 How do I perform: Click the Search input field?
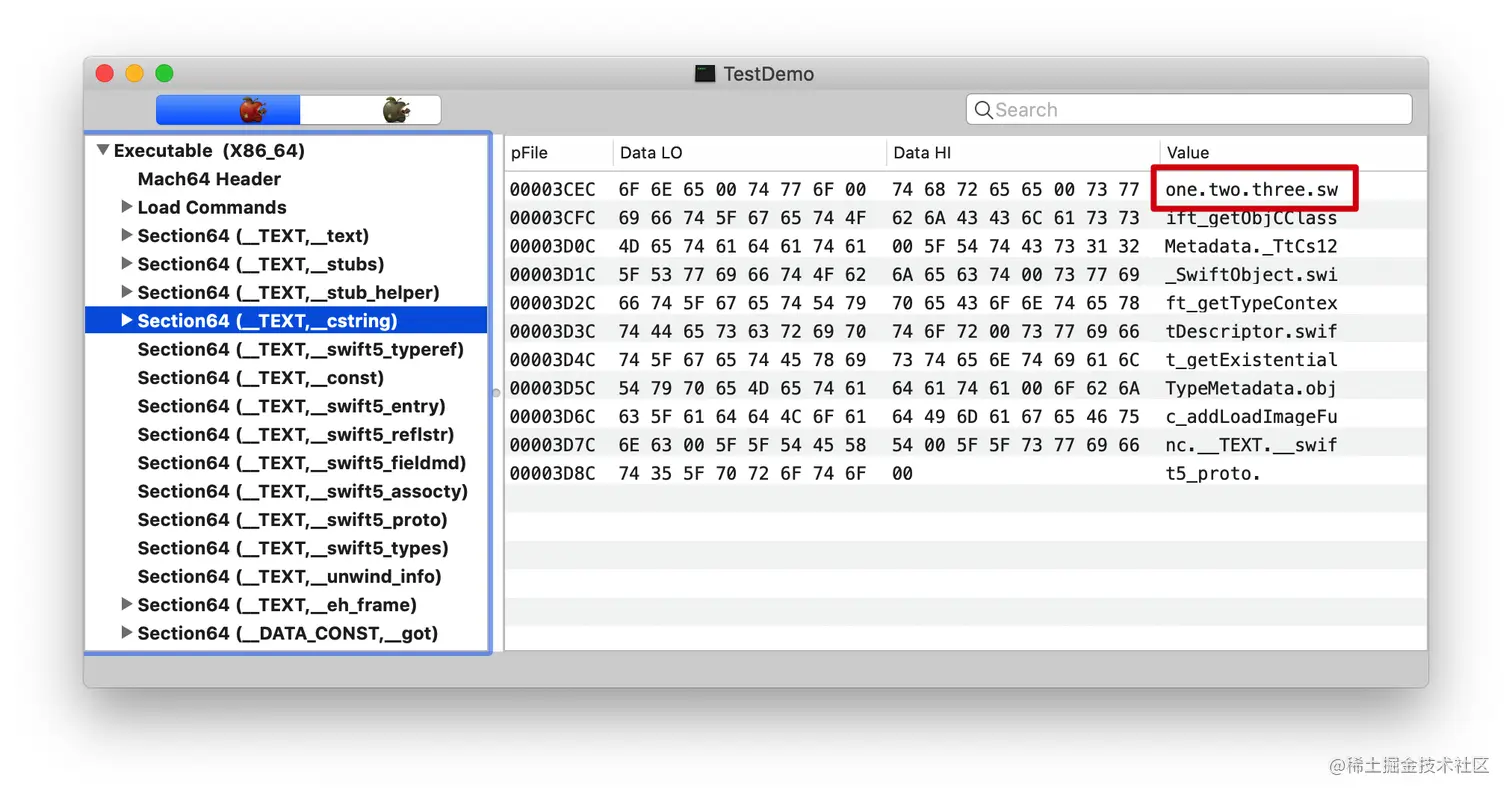point(1189,110)
